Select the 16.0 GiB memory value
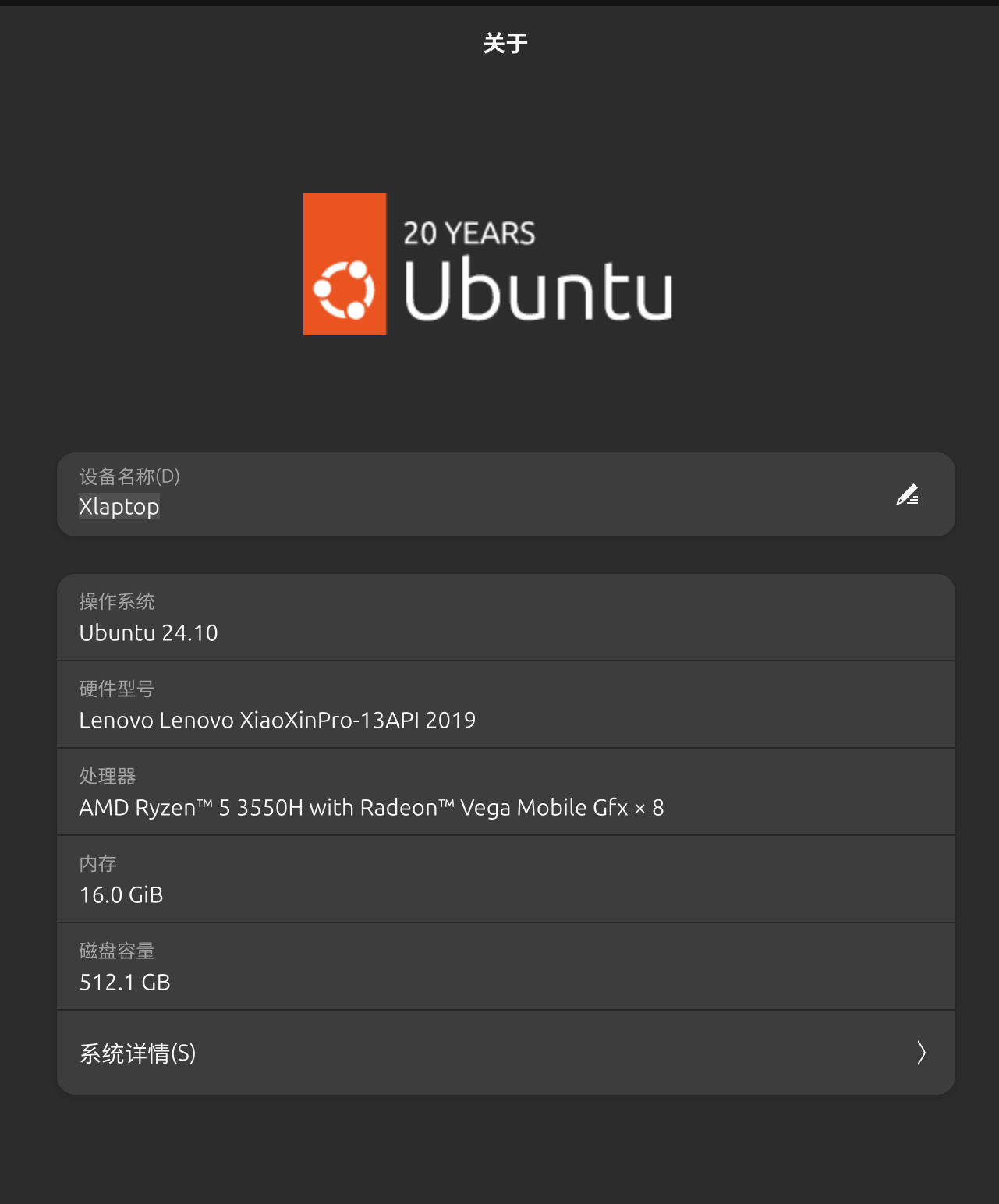The width and height of the screenshot is (999, 1204). pyautogui.click(x=122, y=894)
